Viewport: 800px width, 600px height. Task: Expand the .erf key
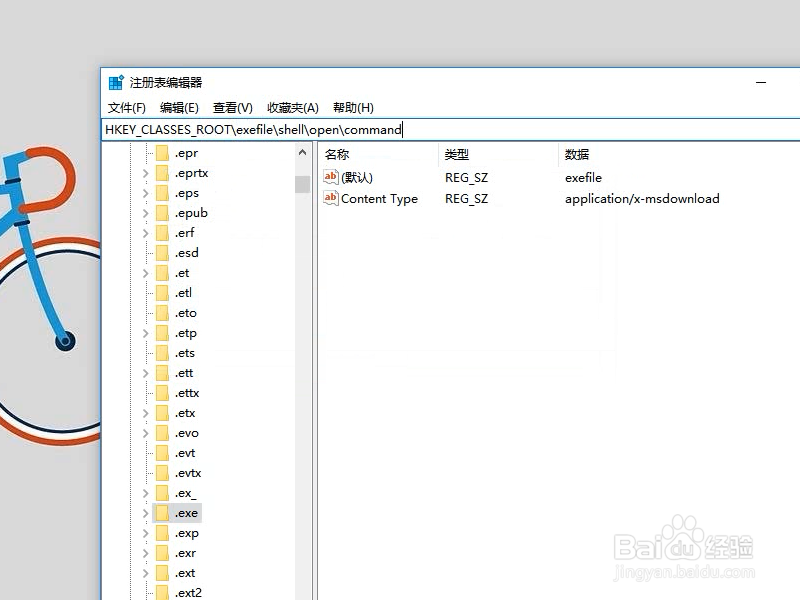pyautogui.click(x=145, y=233)
